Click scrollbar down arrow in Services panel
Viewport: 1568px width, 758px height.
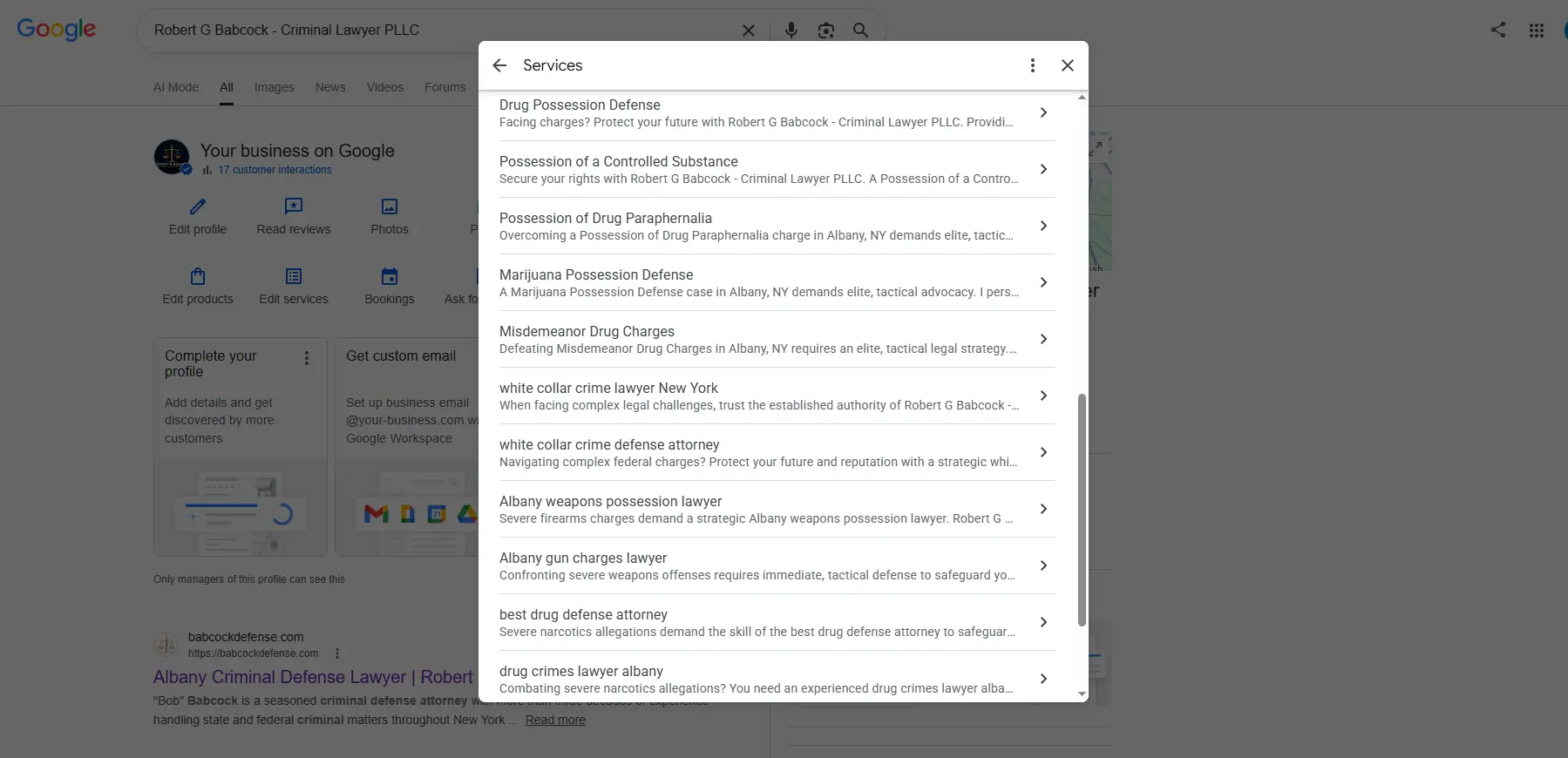[x=1082, y=694]
